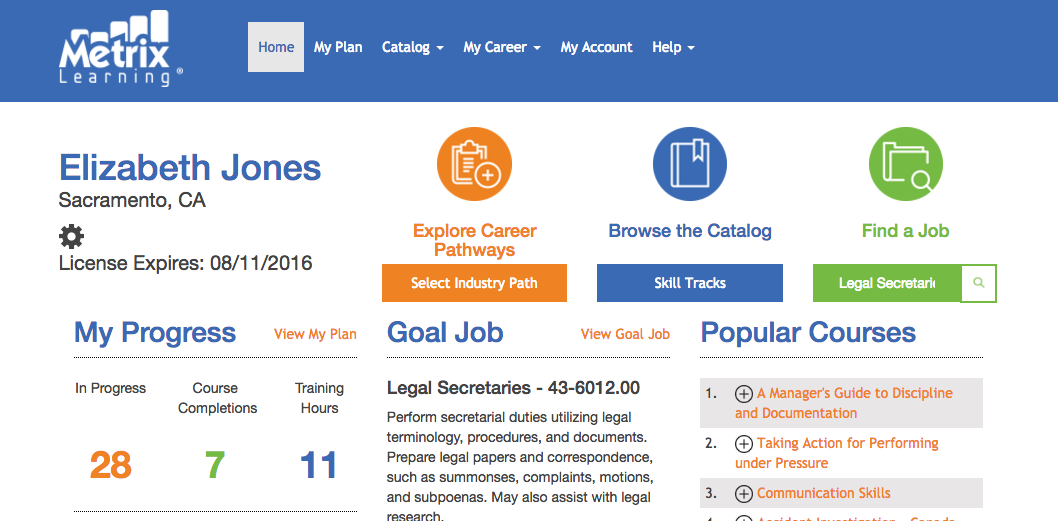
Task: Click the orange Explore Career Pathways icon
Action: tap(474, 164)
